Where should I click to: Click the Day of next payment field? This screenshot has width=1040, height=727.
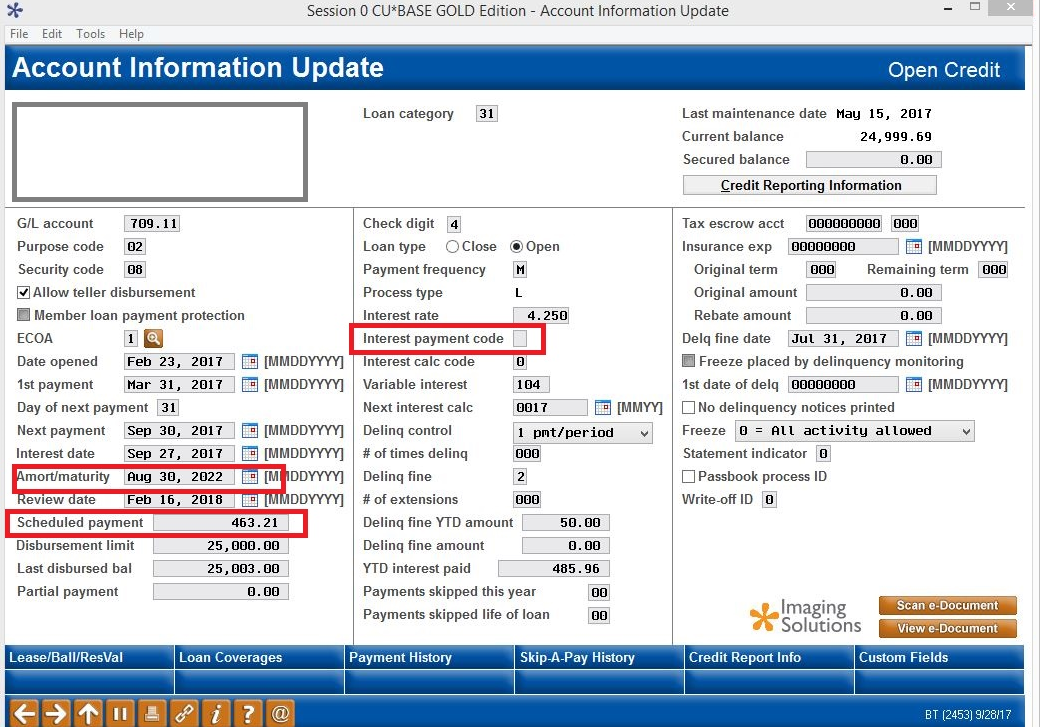point(168,407)
